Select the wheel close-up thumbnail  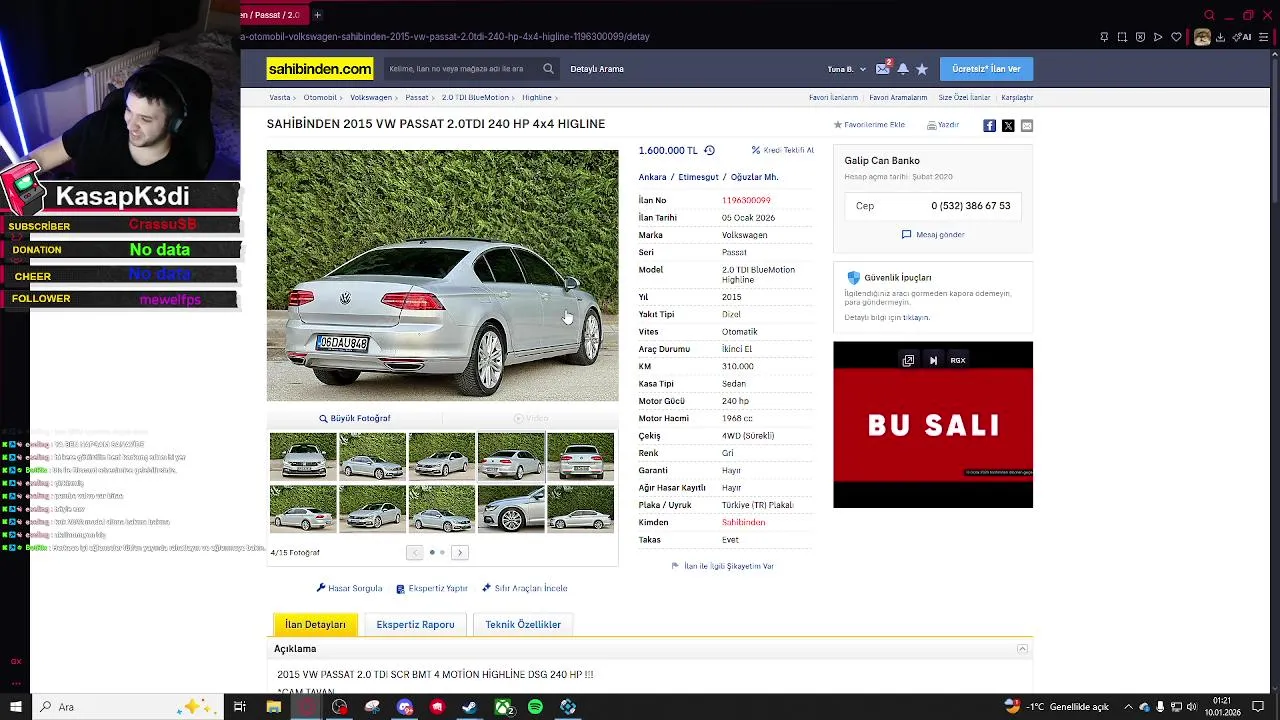click(511, 508)
